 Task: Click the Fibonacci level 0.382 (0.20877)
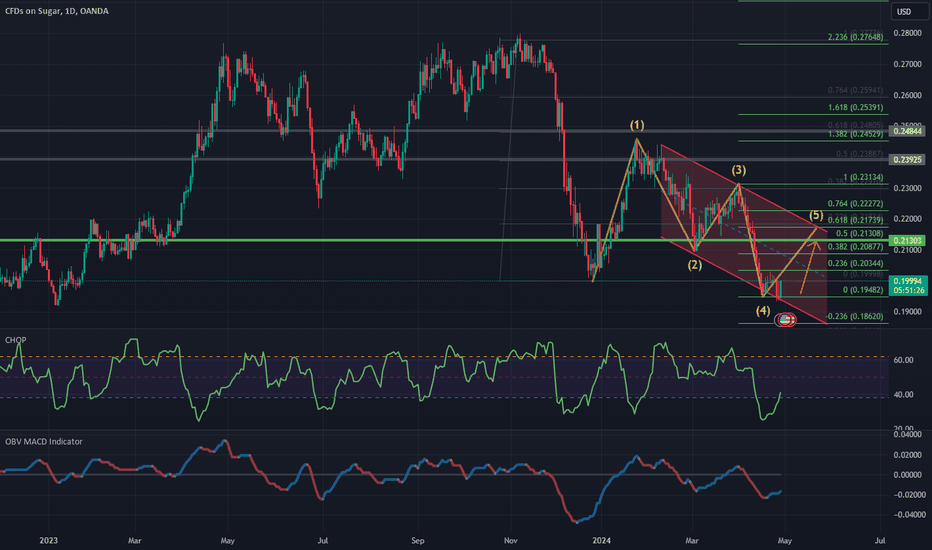point(855,246)
